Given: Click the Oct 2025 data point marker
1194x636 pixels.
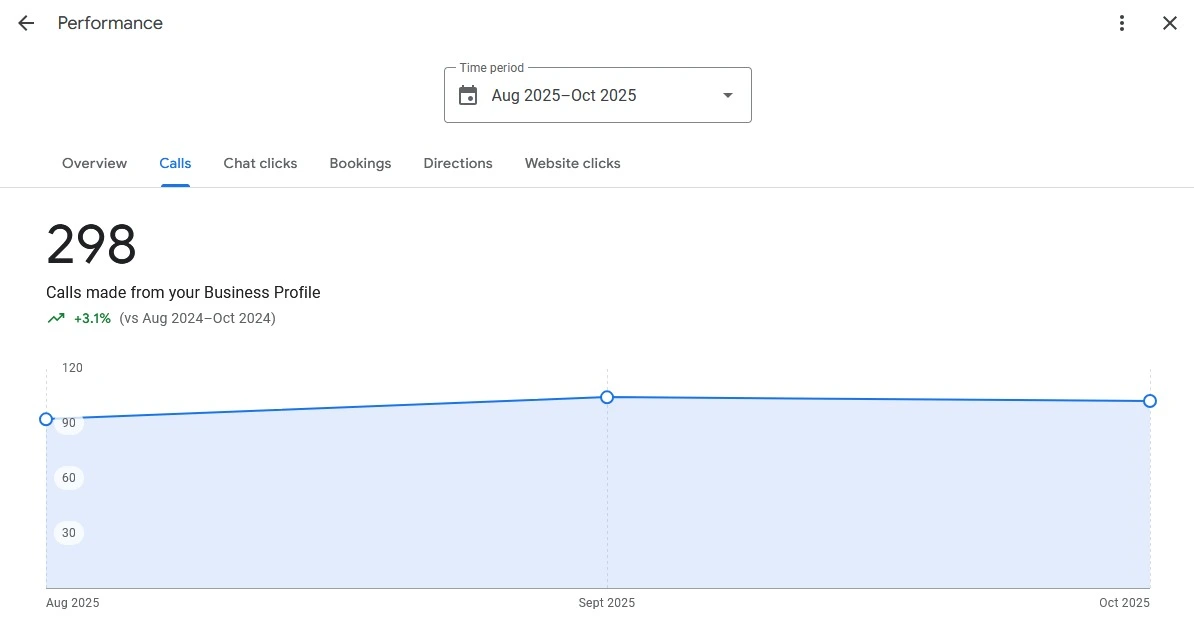Looking at the screenshot, I should 1150,401.
